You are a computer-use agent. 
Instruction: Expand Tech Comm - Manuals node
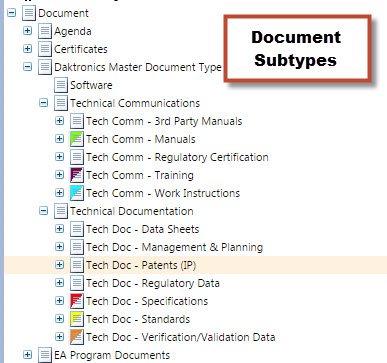click(x=60, y=139)
